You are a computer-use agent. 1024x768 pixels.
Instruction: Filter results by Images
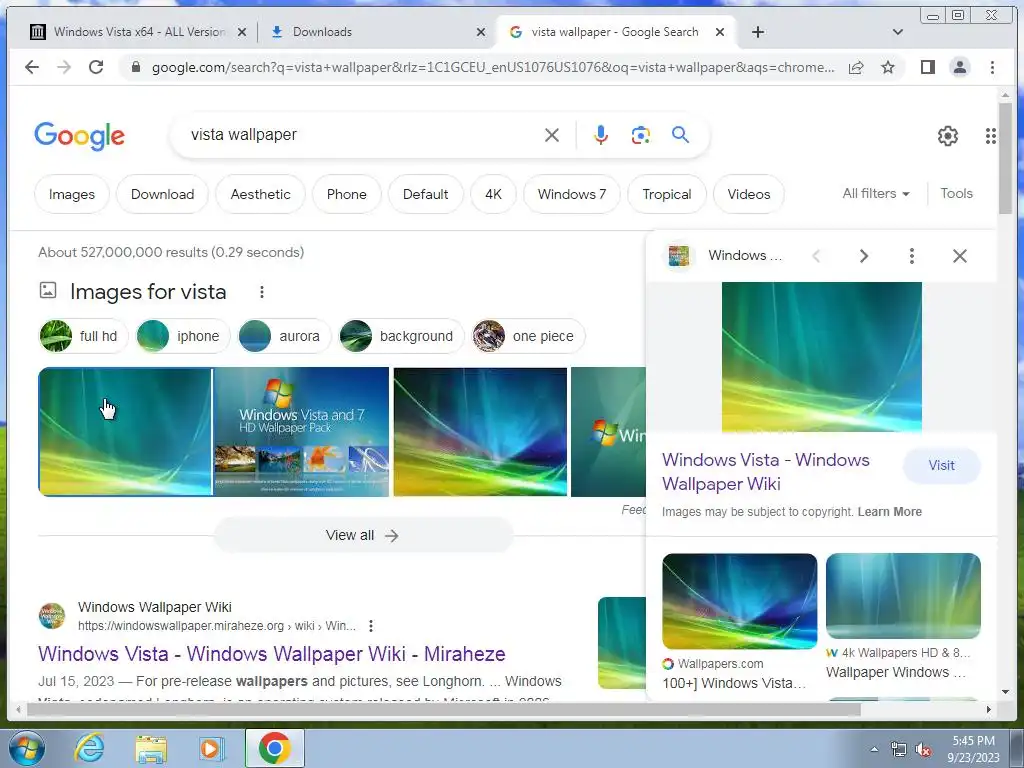pos(72,194)
